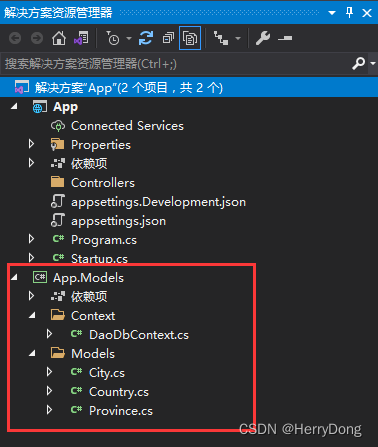Select the Properties folder label
Image resolution: width=378 pixels, height=447 pixels.
click(101, 145)
